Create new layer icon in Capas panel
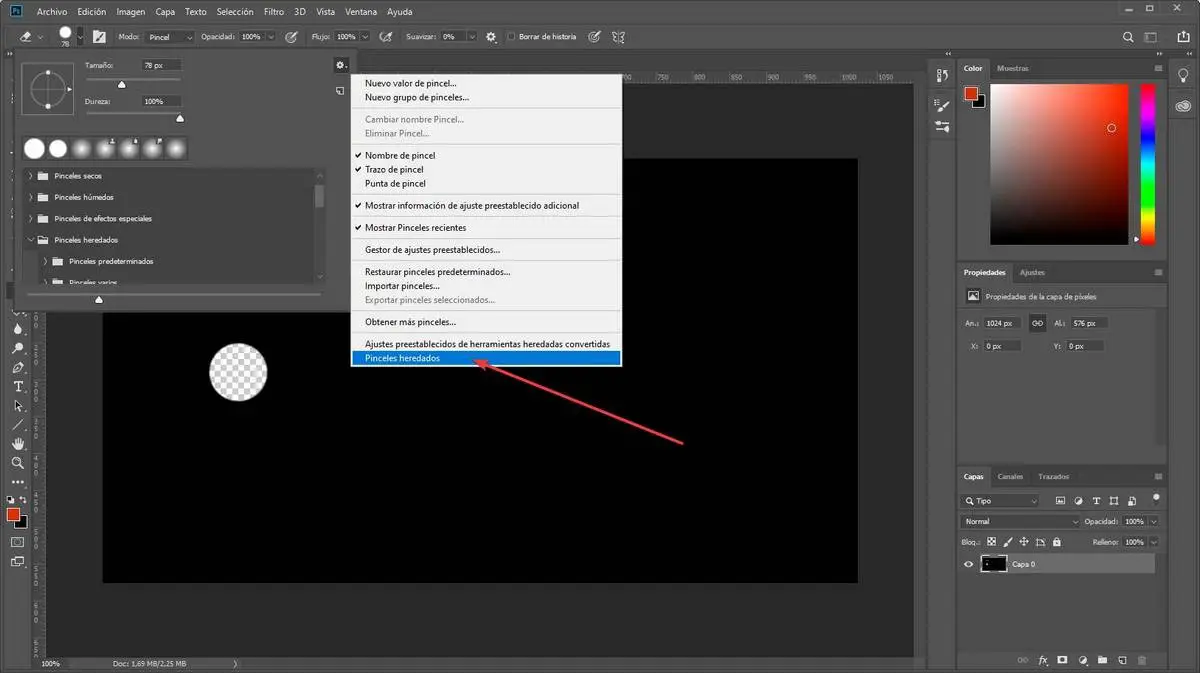 [x=1122, y=660]
